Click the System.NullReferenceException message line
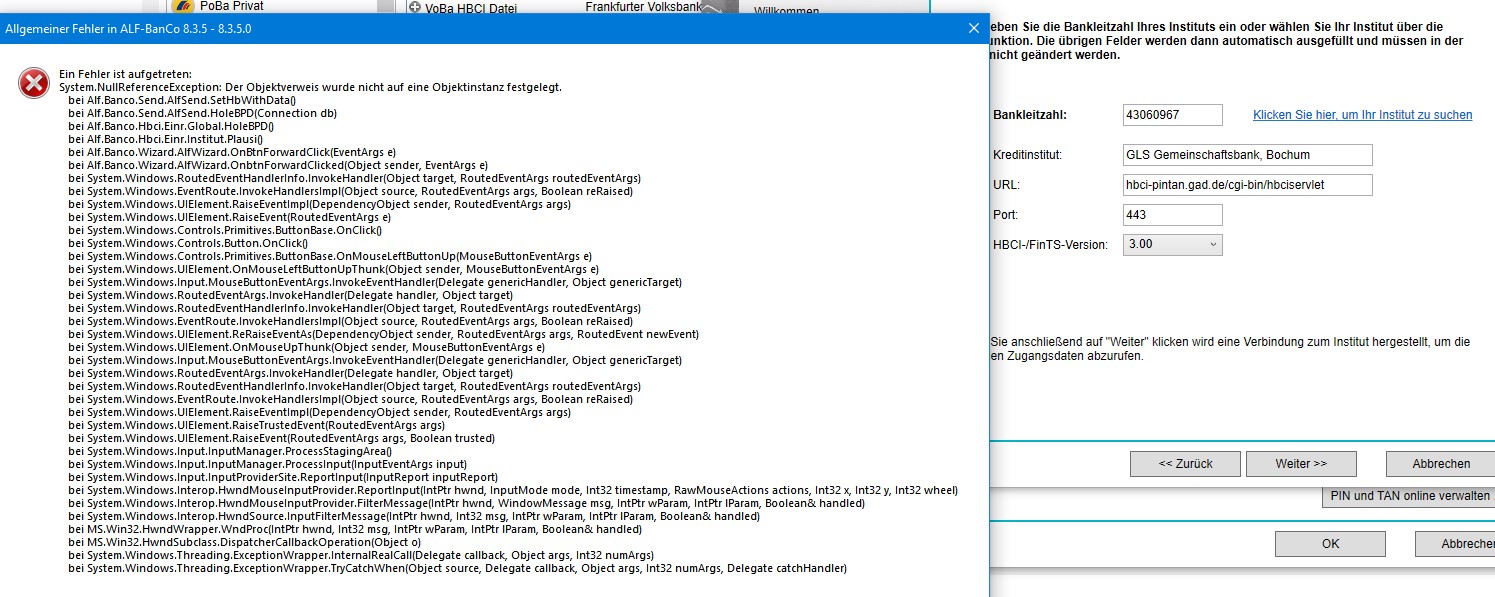This screenshot has width=1495, height=597. click(310, 88)
